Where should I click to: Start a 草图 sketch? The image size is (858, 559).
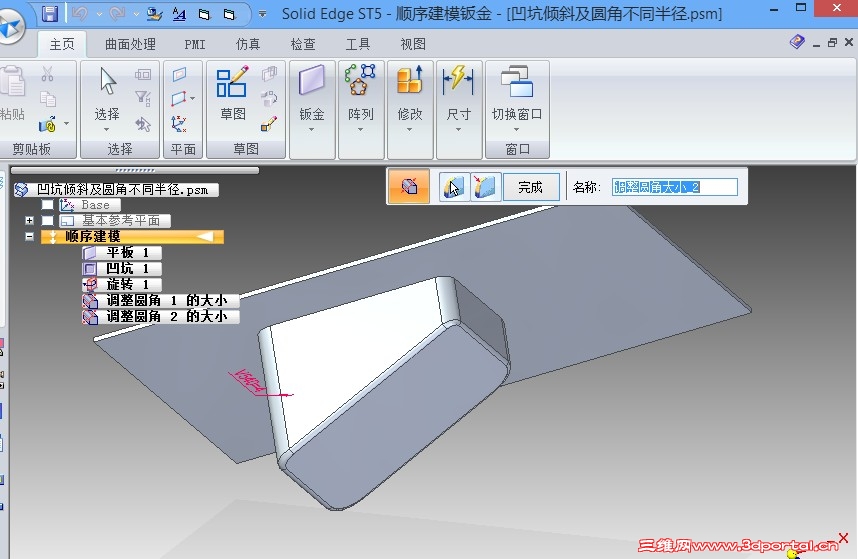[x=233, y=92]
